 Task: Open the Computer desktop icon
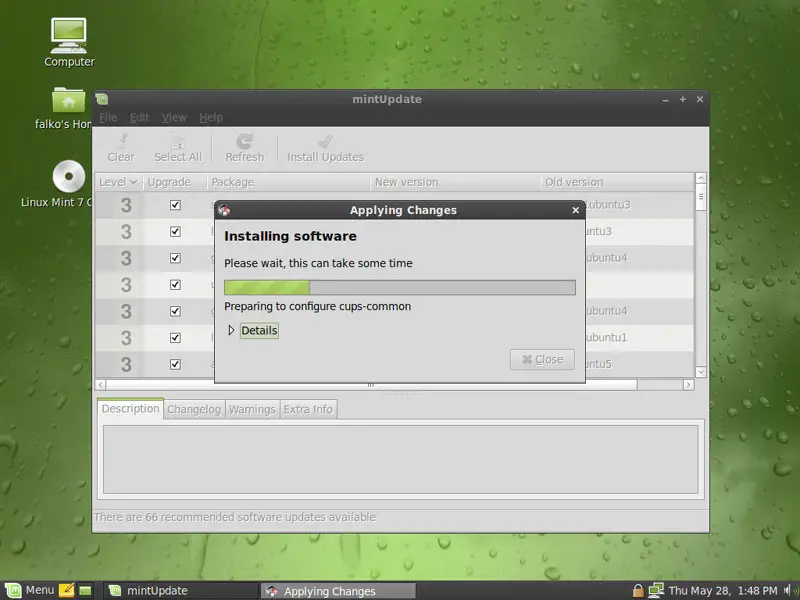pyautogui.click(x=69, y=36)
